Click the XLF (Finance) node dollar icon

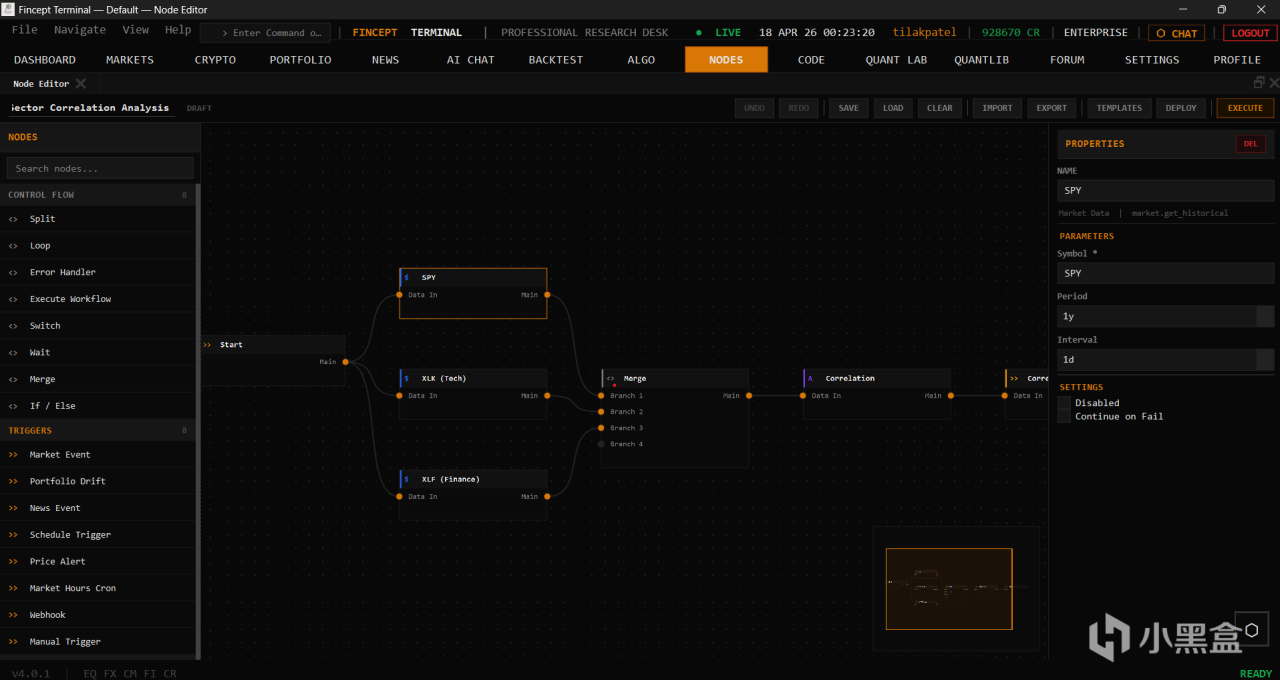click(406, 479)
